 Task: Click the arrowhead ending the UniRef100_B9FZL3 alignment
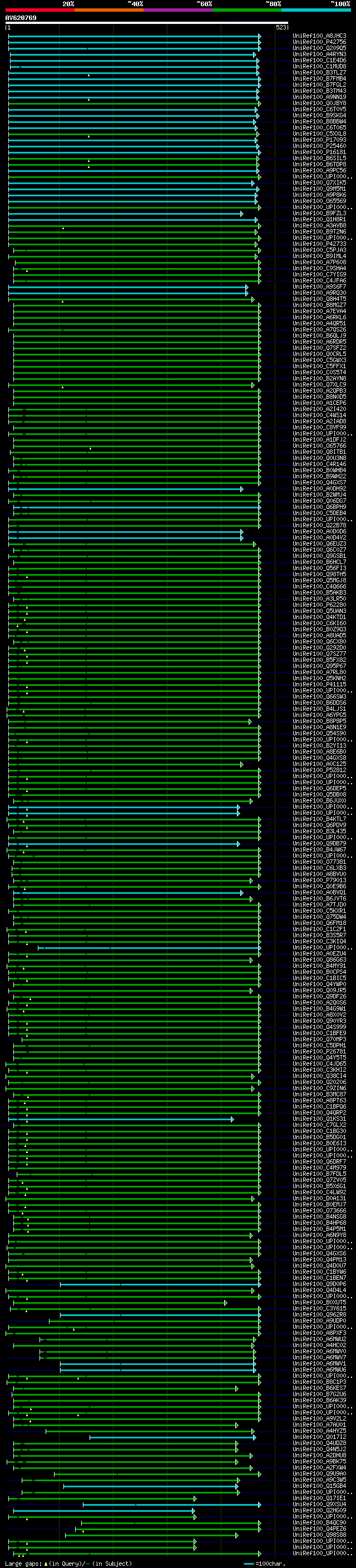click(241, 214)
